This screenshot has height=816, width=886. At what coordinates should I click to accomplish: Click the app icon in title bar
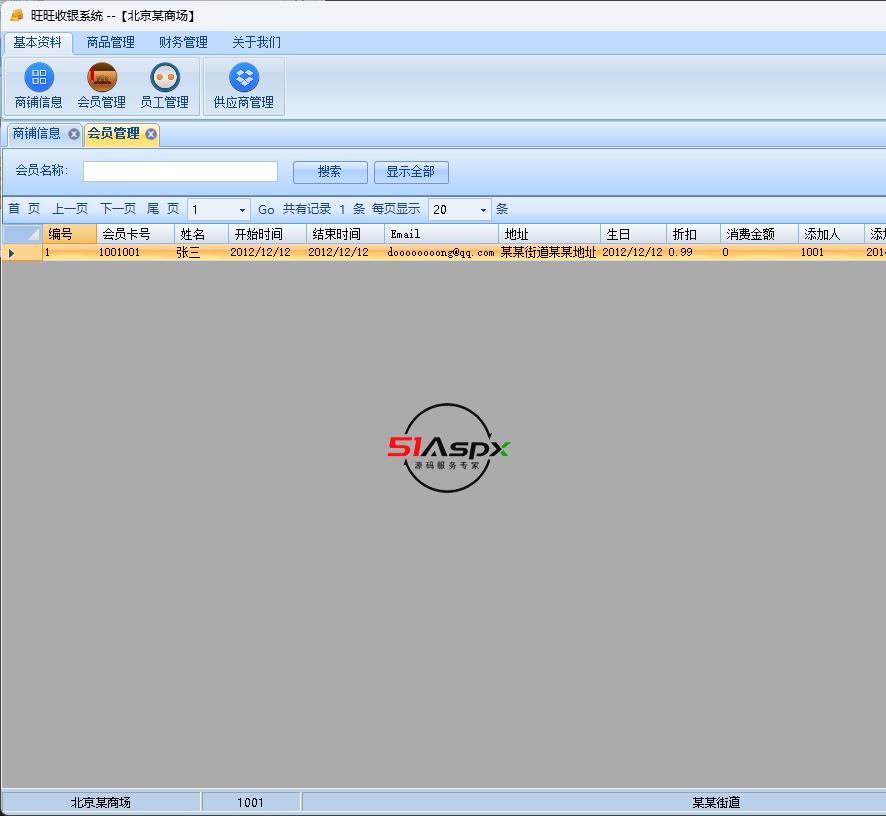[x=16, y=15]
